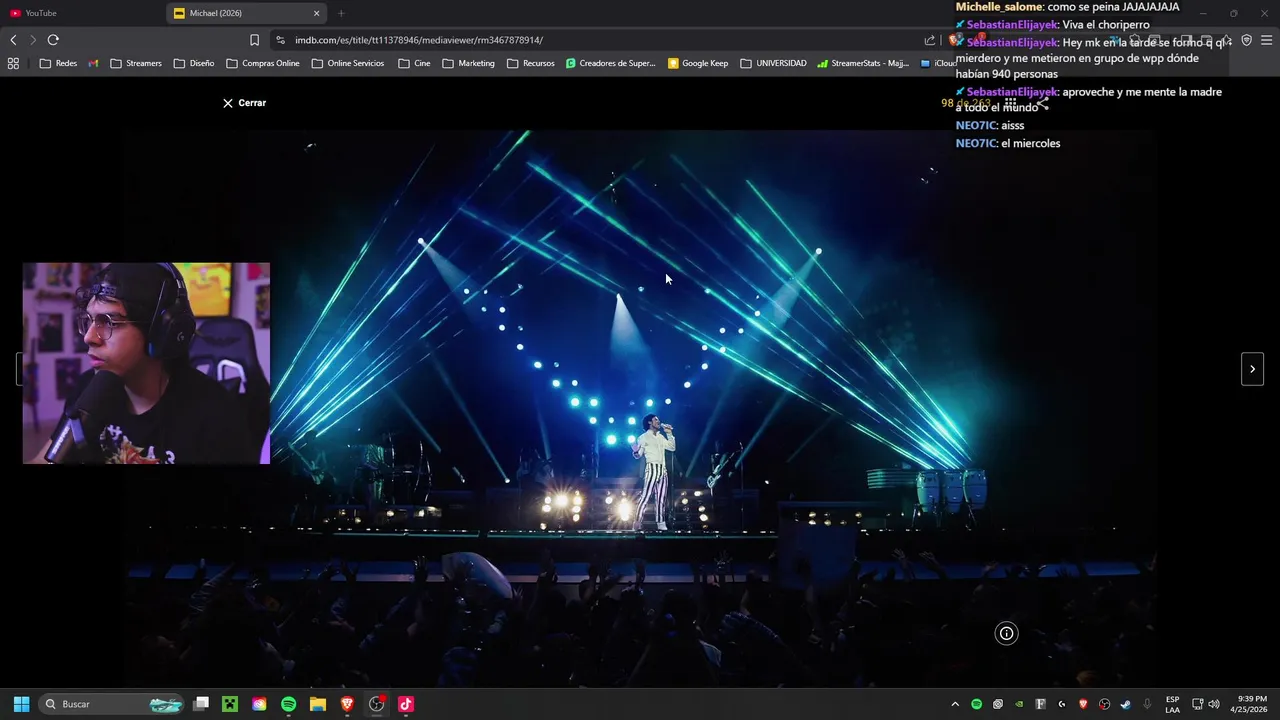Open the Diseño bookmarks folder
Image resolution: width=1280 pixels, height=720 pixels.
[193, 63]
